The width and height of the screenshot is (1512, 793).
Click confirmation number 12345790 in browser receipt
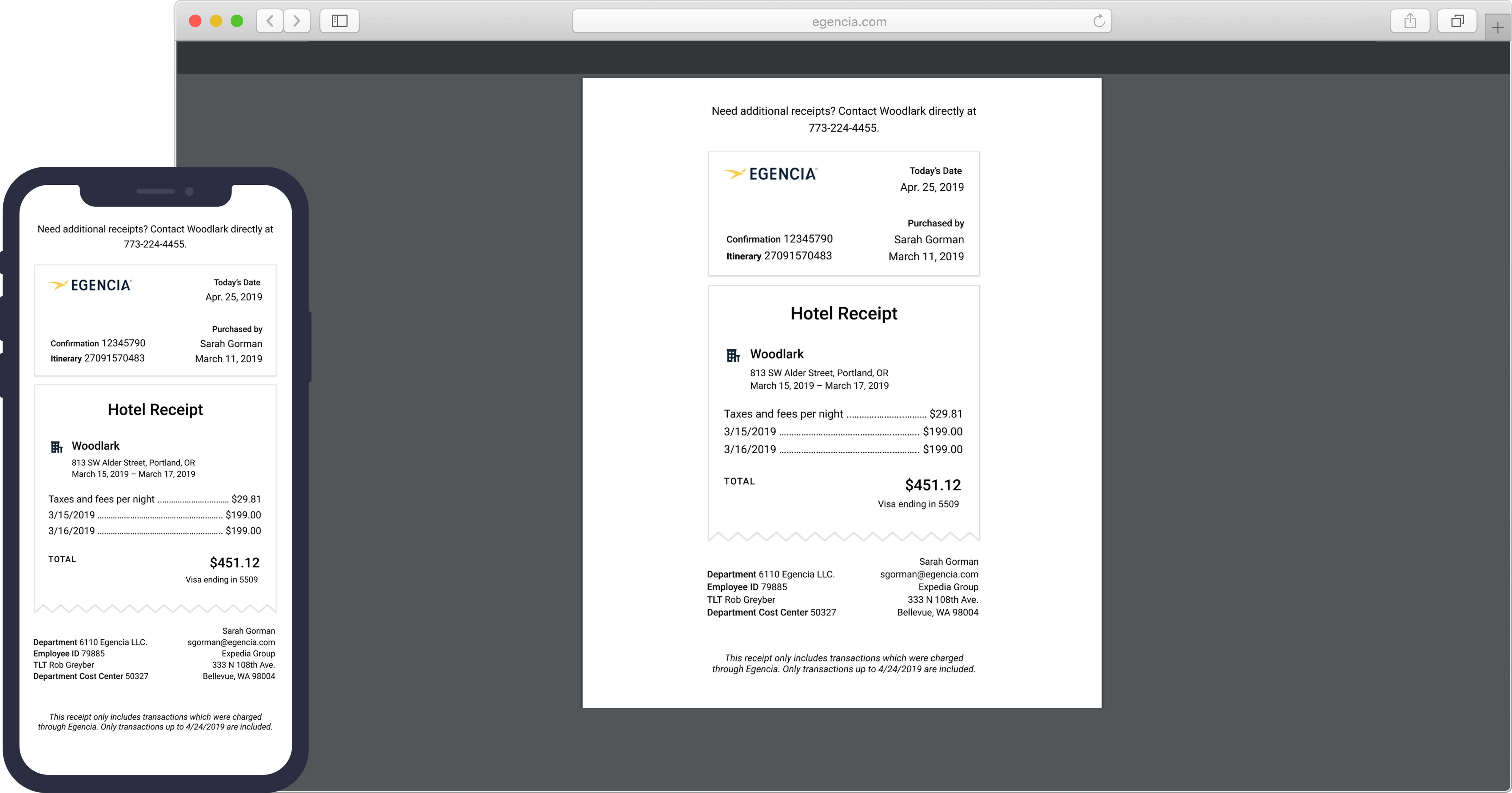[x=808, y=239]
